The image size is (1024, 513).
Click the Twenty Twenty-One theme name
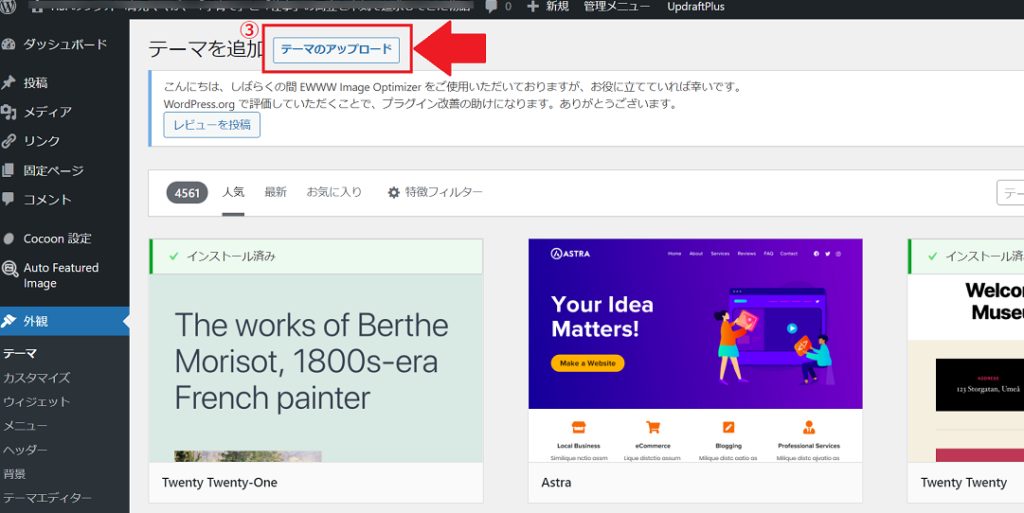click(x=219, y=483)
